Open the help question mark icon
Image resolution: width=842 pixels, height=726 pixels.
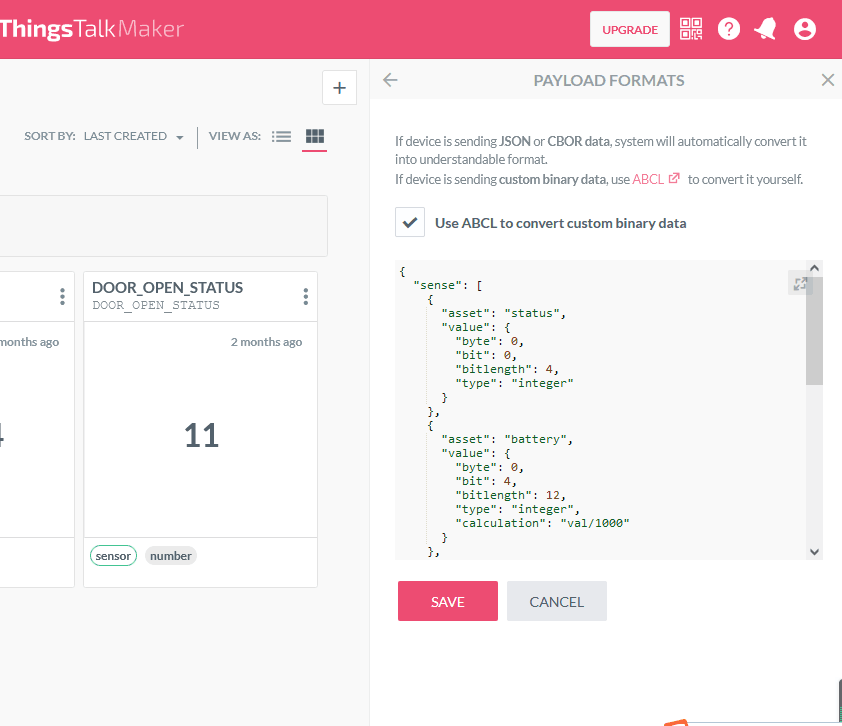(729, 29)
